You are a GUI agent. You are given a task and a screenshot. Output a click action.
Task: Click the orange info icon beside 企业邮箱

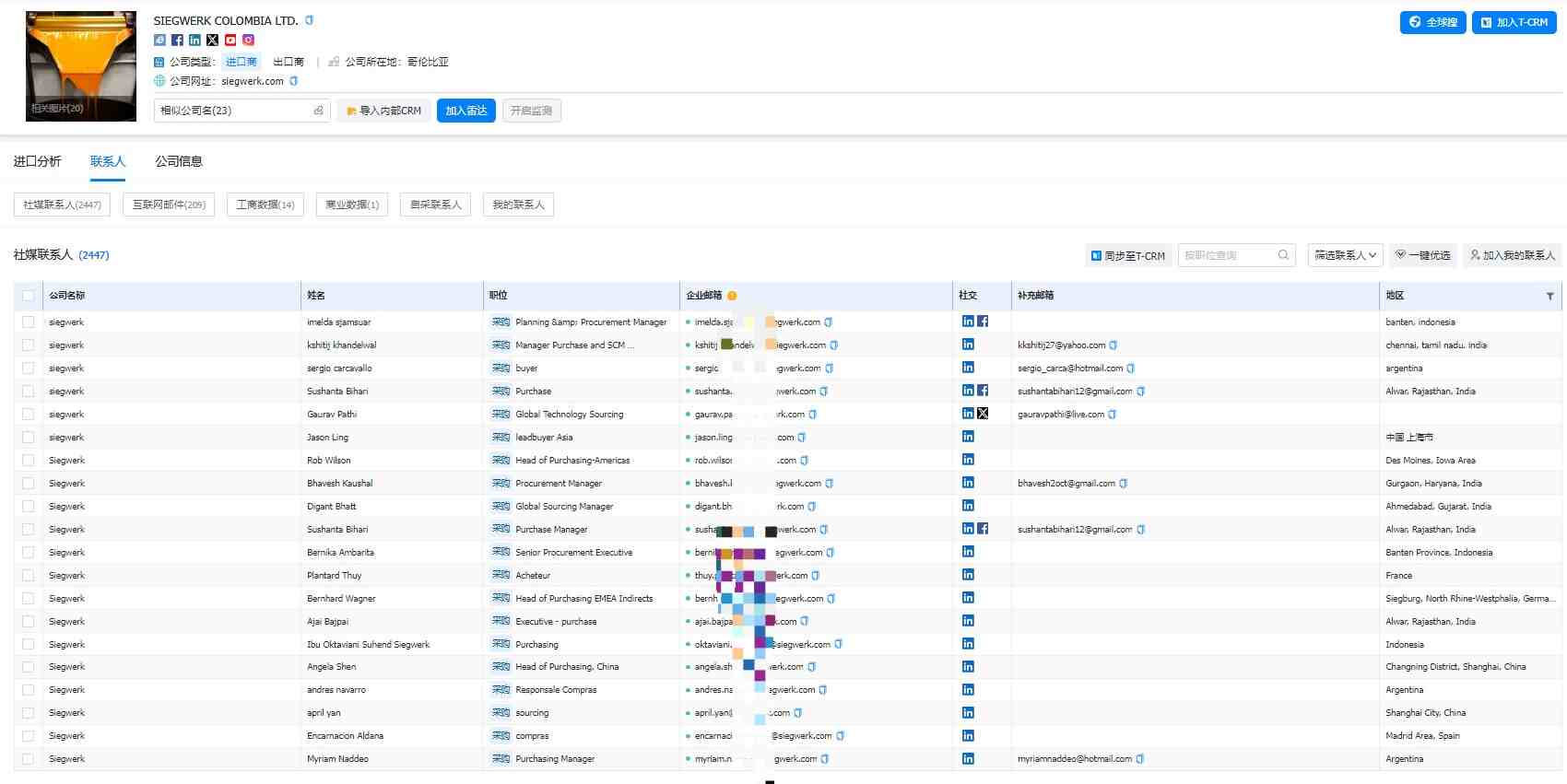pos(732,296)
